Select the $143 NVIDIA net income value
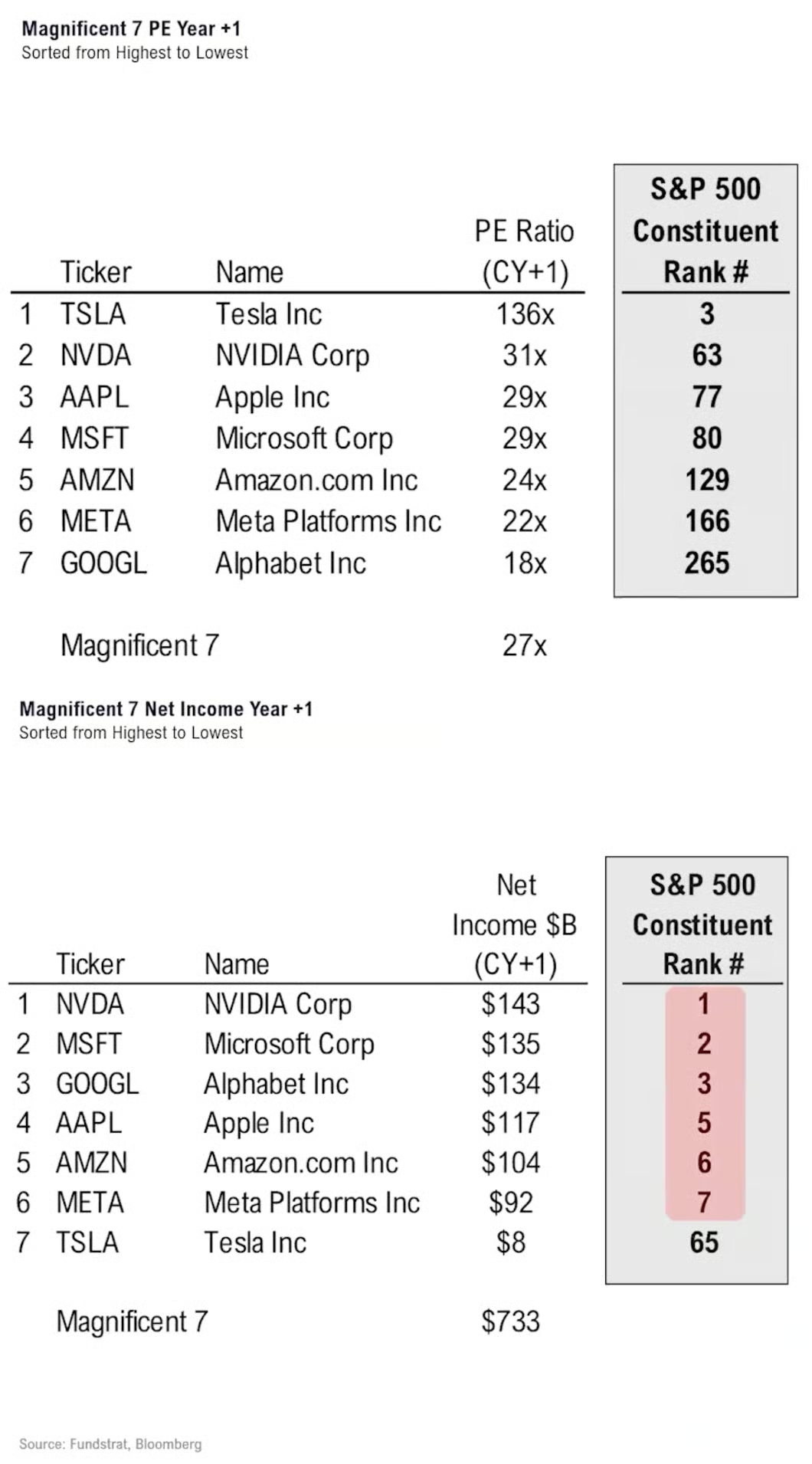 [x=510, y=1004]
